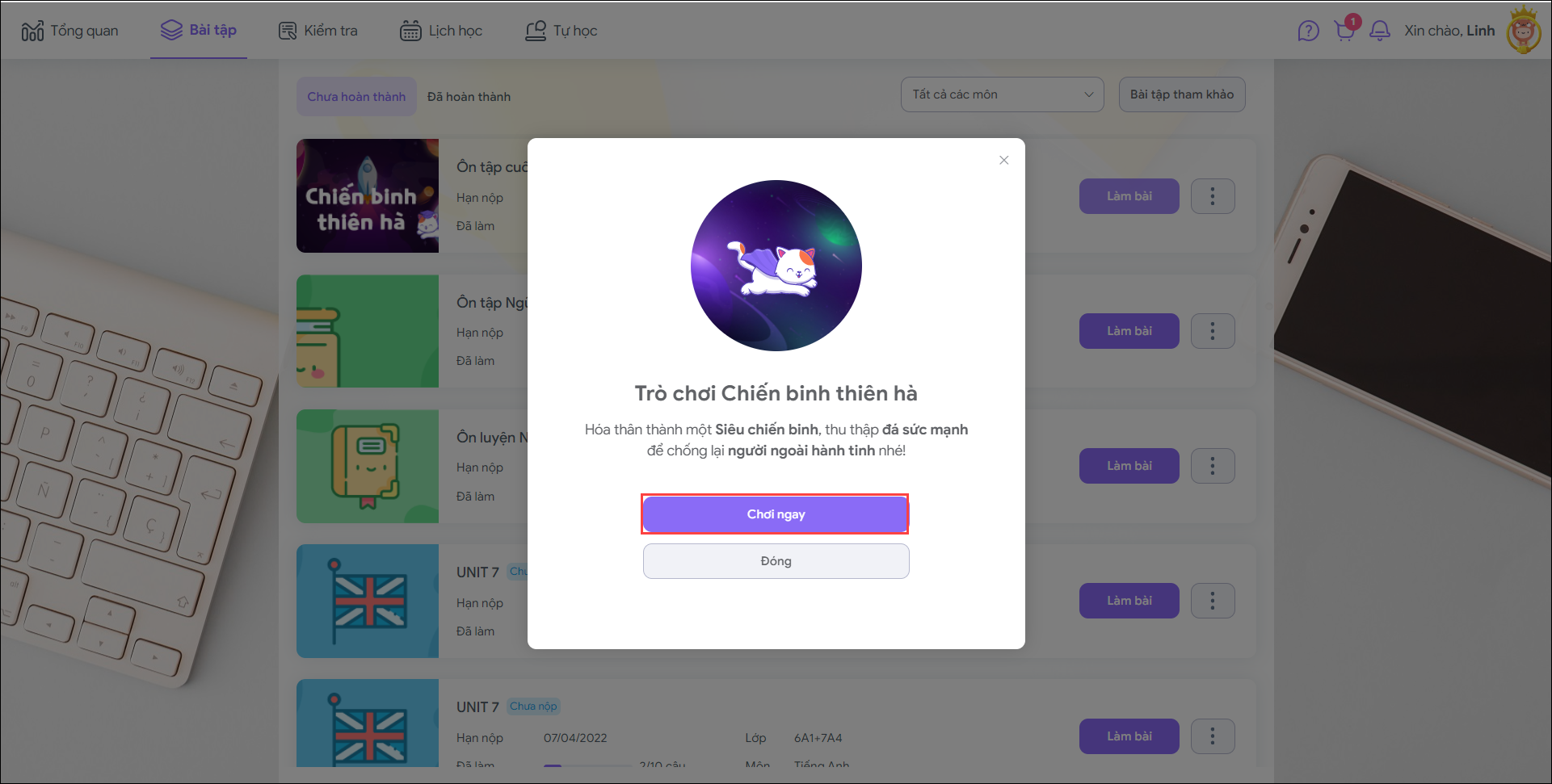Expand the Tất cả các môn dropdown

pyautogui.click(x=1002, y=94)
